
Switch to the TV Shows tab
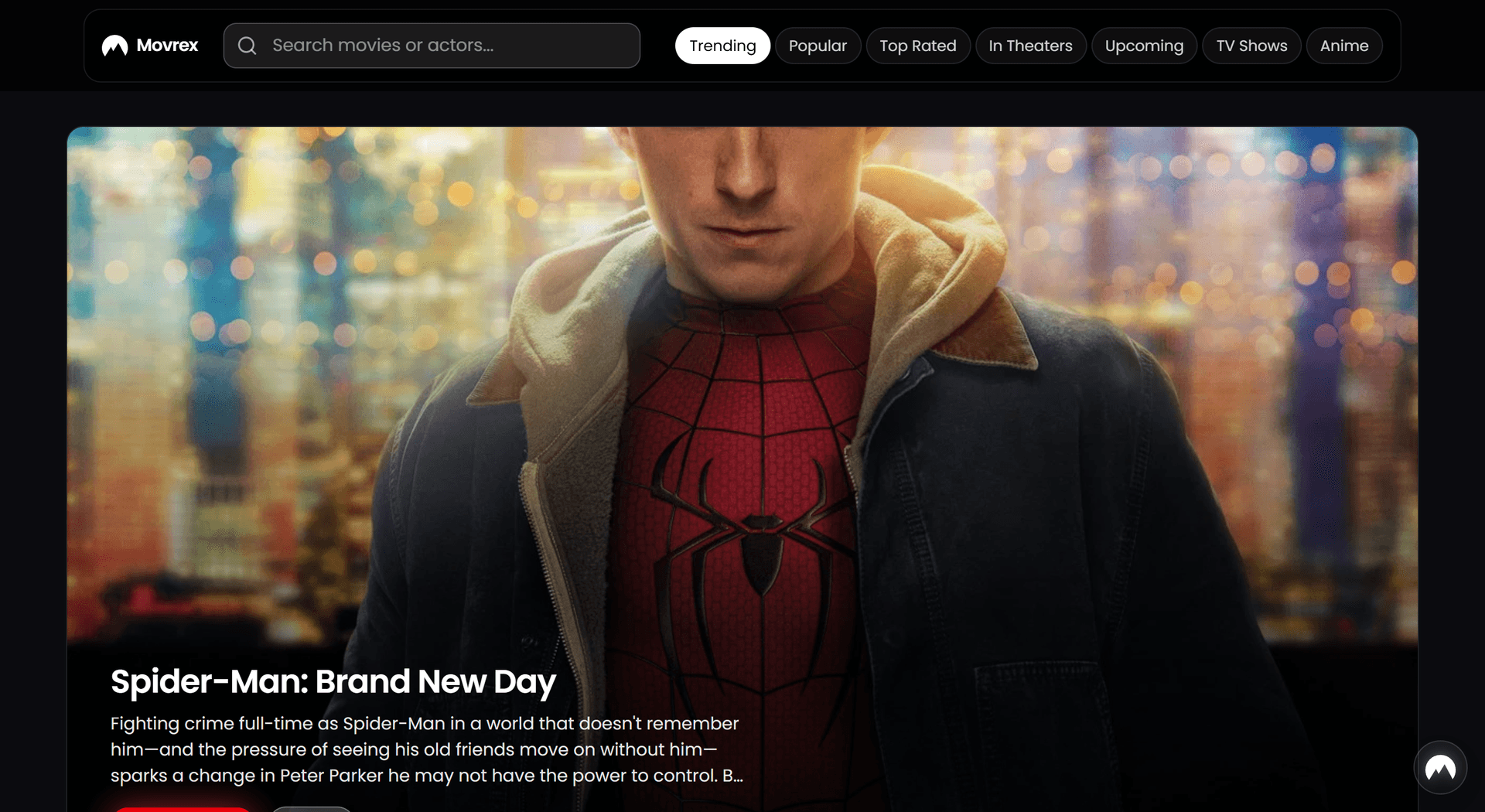[1251, 46]
